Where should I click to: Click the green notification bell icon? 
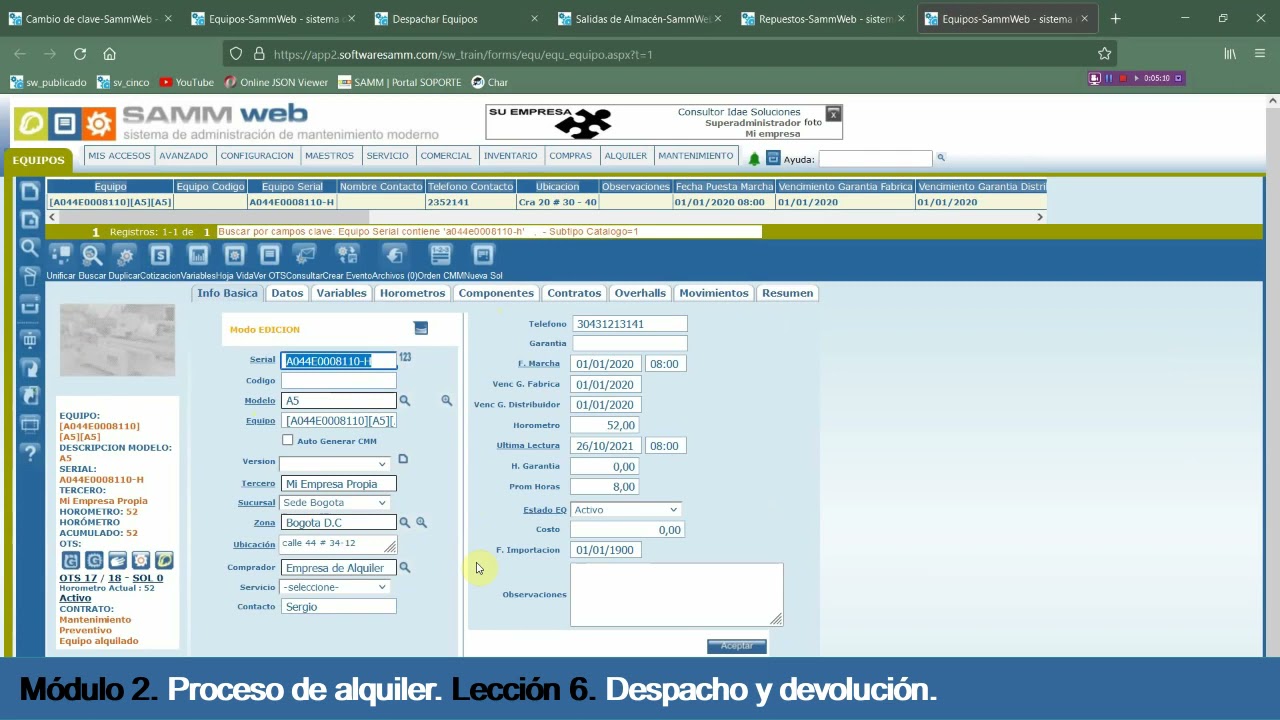754,158
